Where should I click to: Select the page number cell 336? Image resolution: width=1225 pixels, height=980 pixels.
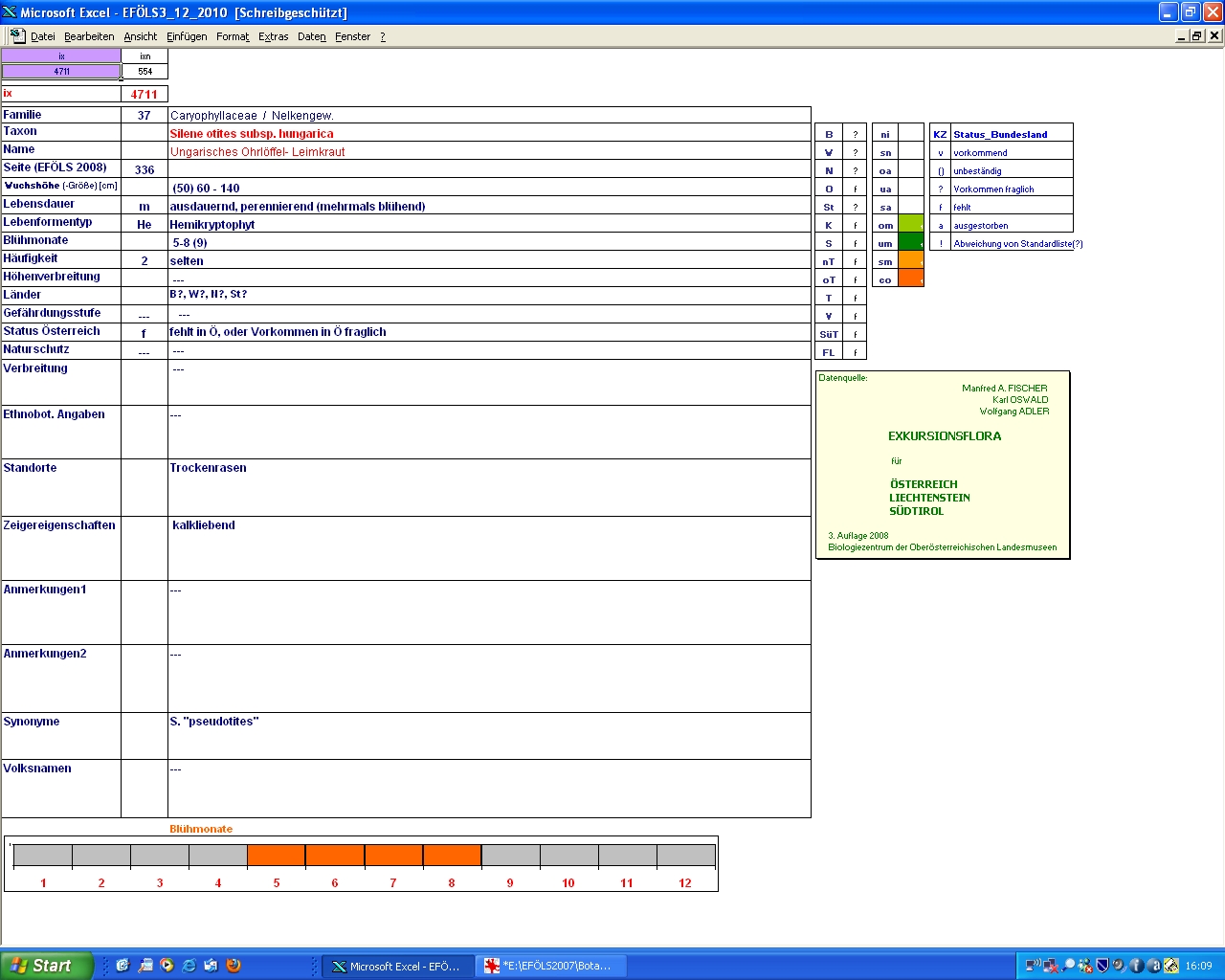[x=145, y=169]
